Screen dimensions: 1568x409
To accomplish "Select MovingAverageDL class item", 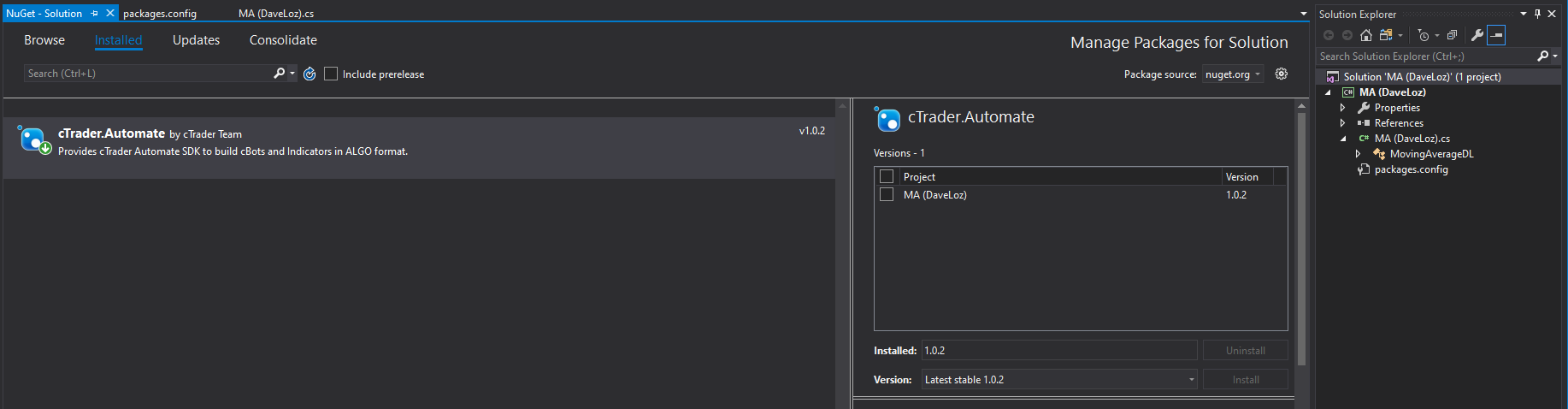I will point(1432,154).
